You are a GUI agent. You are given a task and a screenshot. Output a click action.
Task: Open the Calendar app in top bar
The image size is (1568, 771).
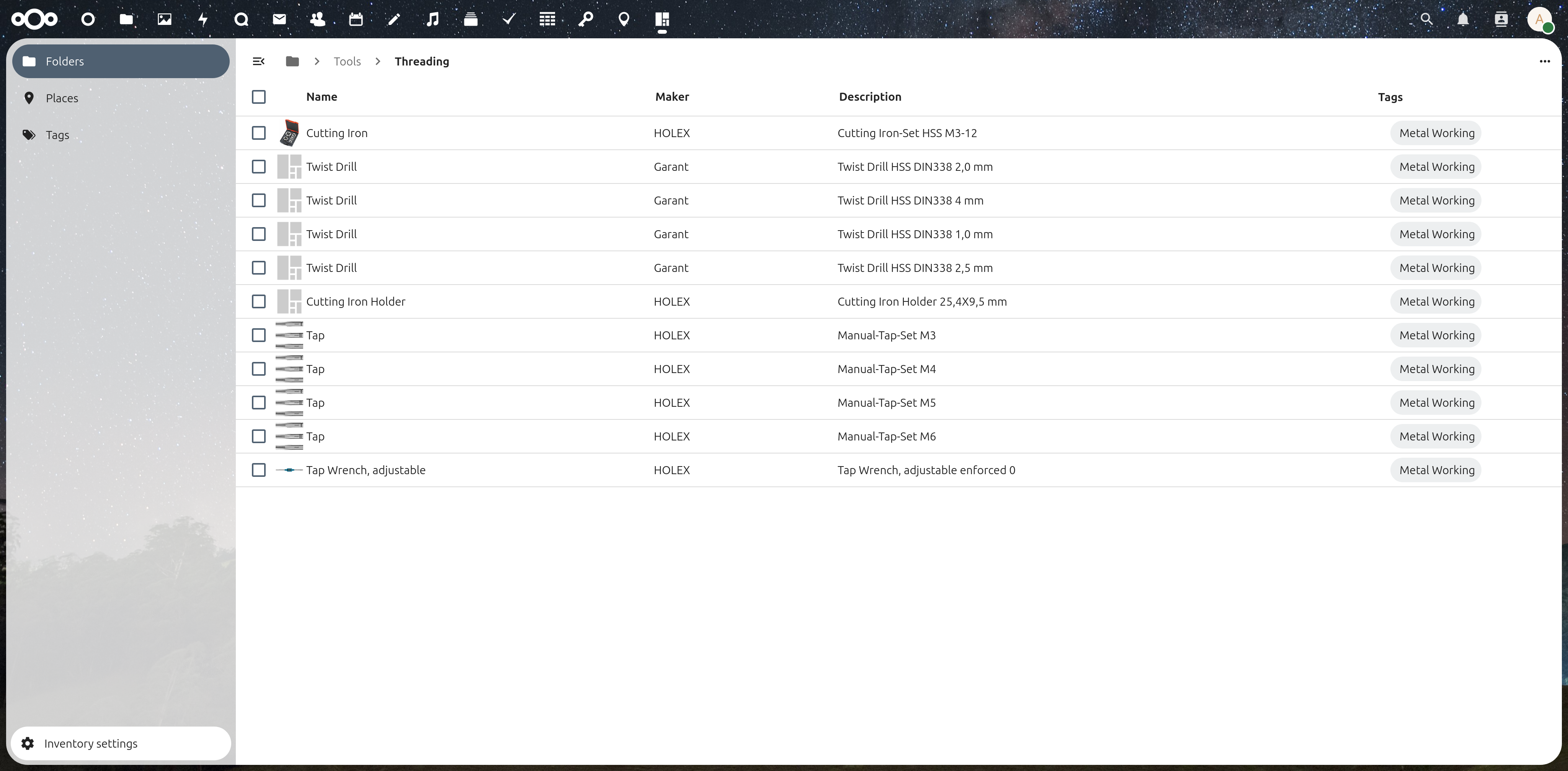[356, 20]
